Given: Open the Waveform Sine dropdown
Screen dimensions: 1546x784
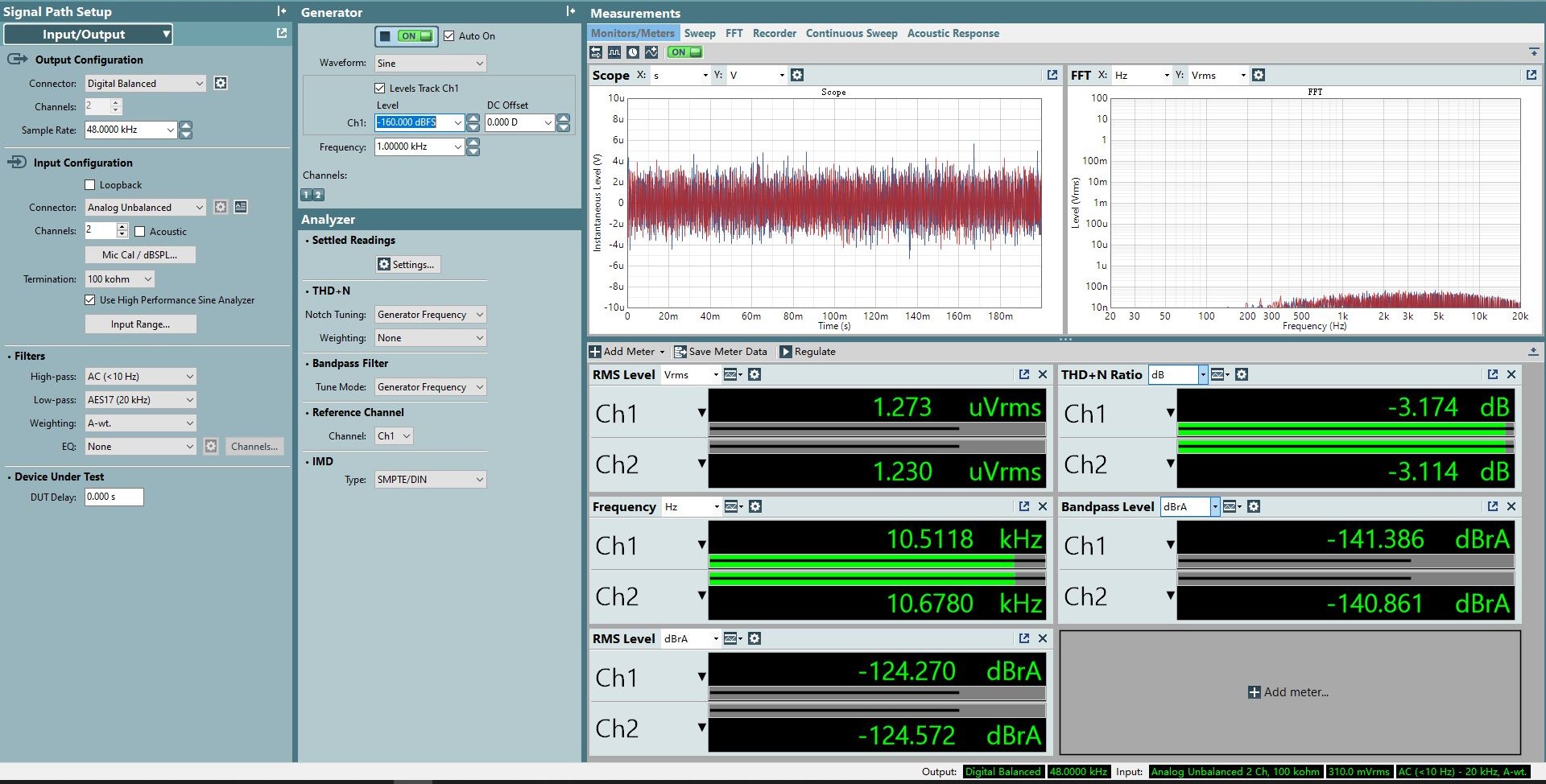Looking at the screenshot, I should pyautogui.click(x=431, y=63).
